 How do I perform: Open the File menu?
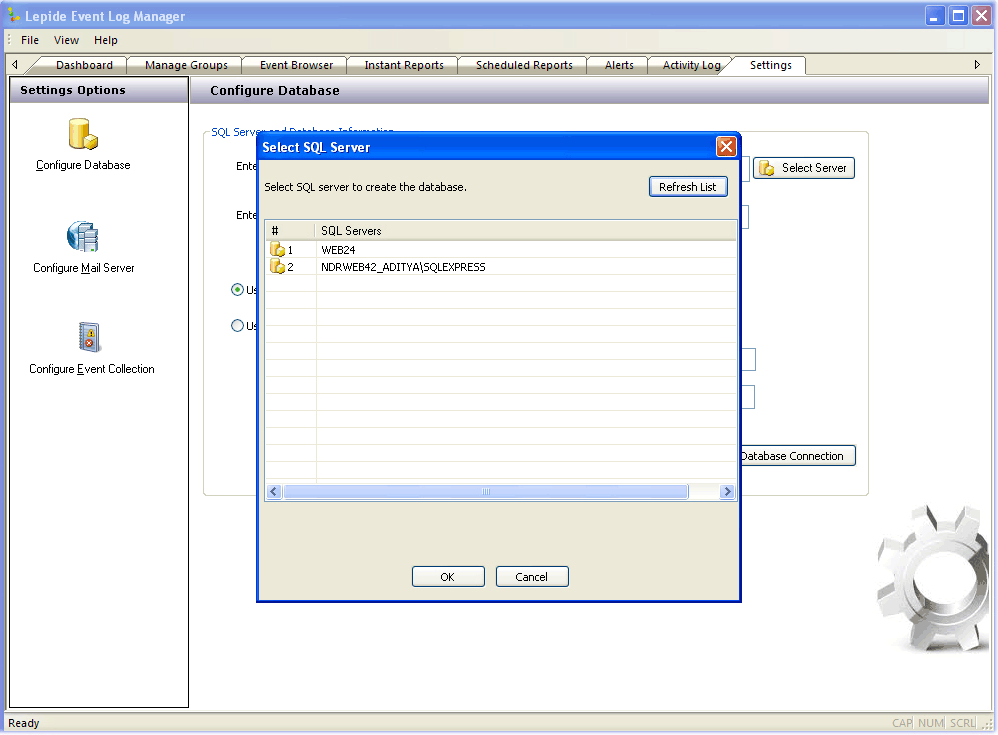30,40
